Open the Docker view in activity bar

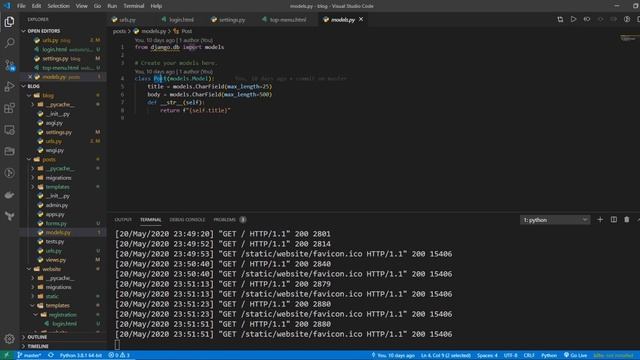pos(9,195)
